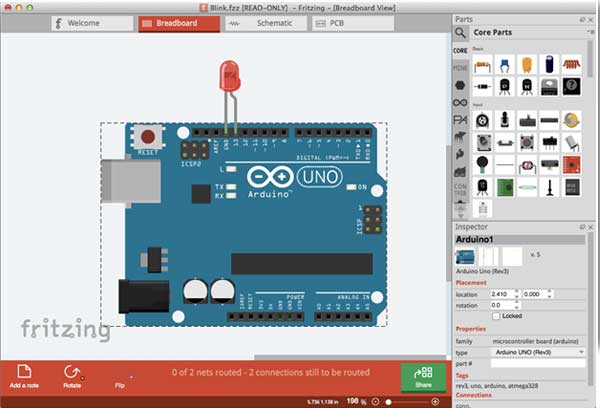
Task: Pick the square pushbutton part
Action: point(527,143)
